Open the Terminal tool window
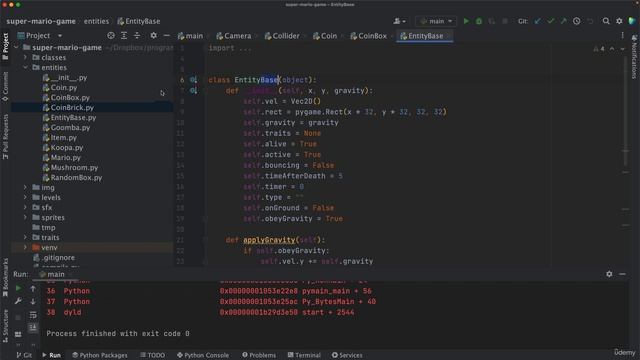 click(304, 355)
